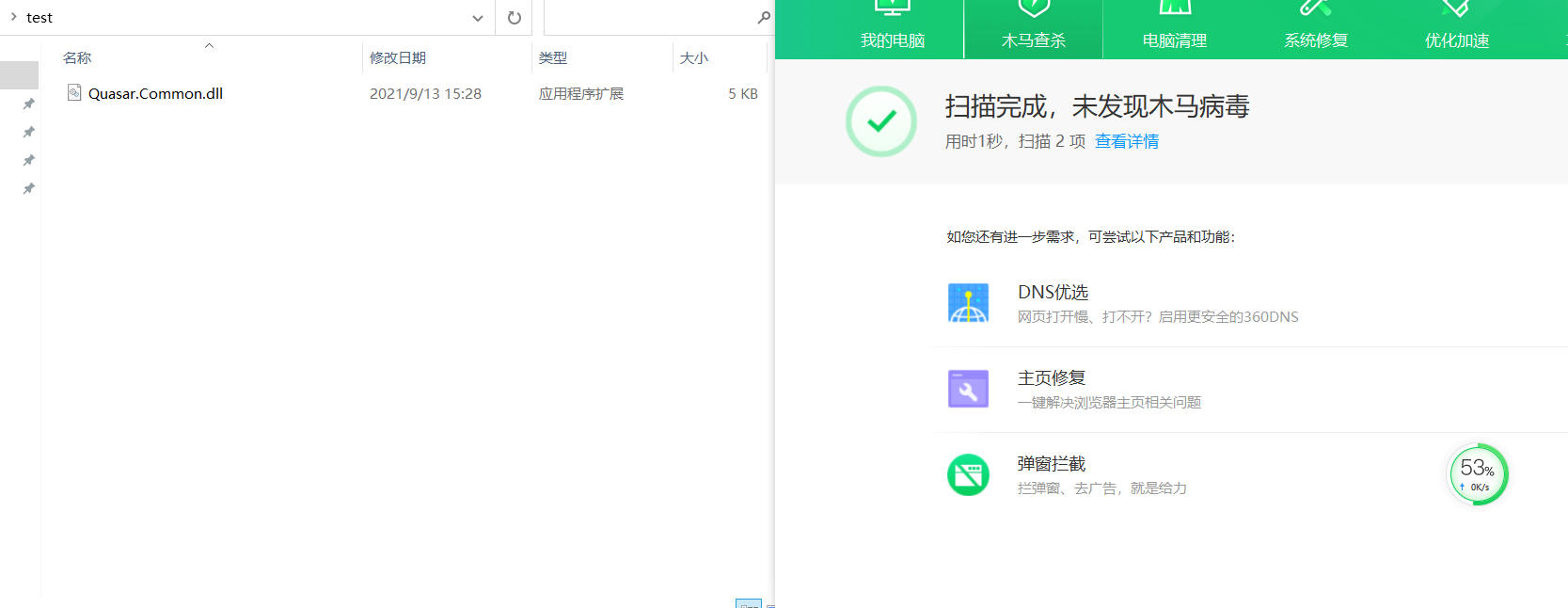Click the search magnifier icon
This screenshot has height=608, width=1568.
(764, 18)
